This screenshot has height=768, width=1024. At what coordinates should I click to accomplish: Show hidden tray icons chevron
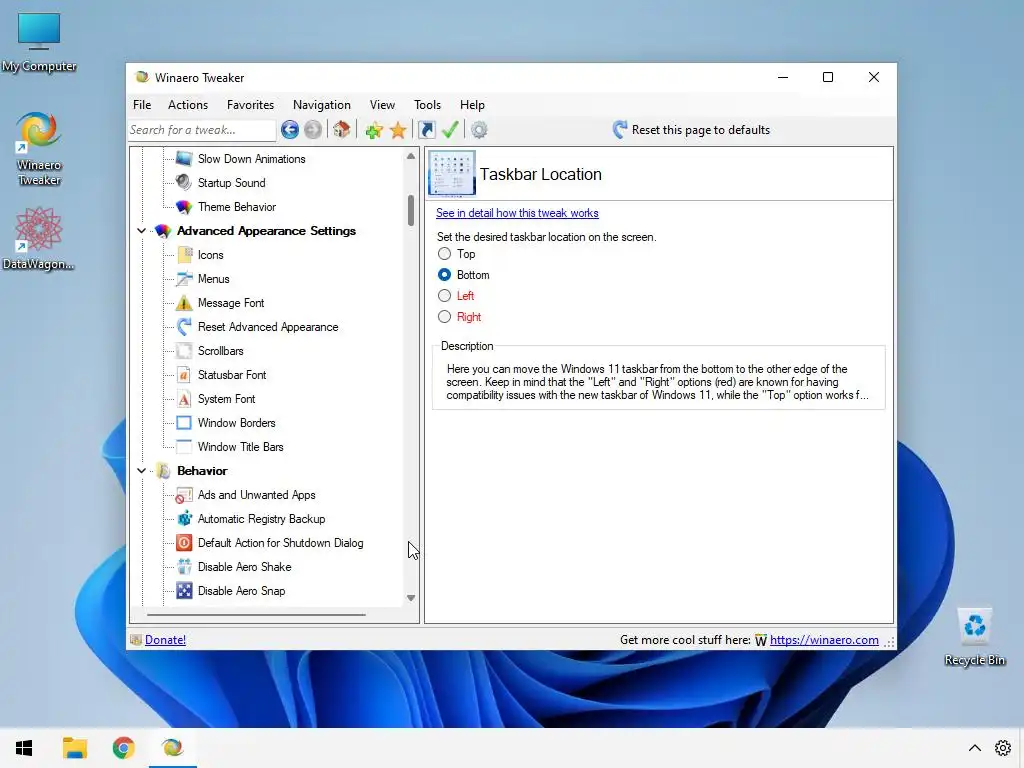click(974, 748)
